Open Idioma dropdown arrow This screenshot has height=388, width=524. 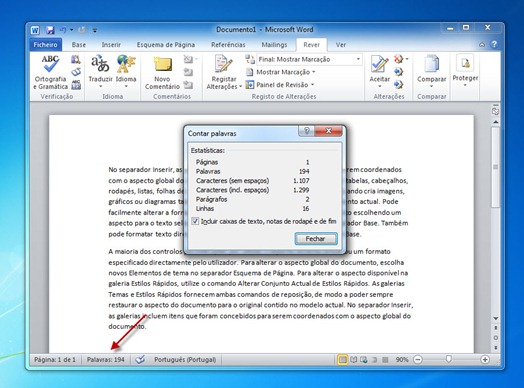(x=126, y=87)
